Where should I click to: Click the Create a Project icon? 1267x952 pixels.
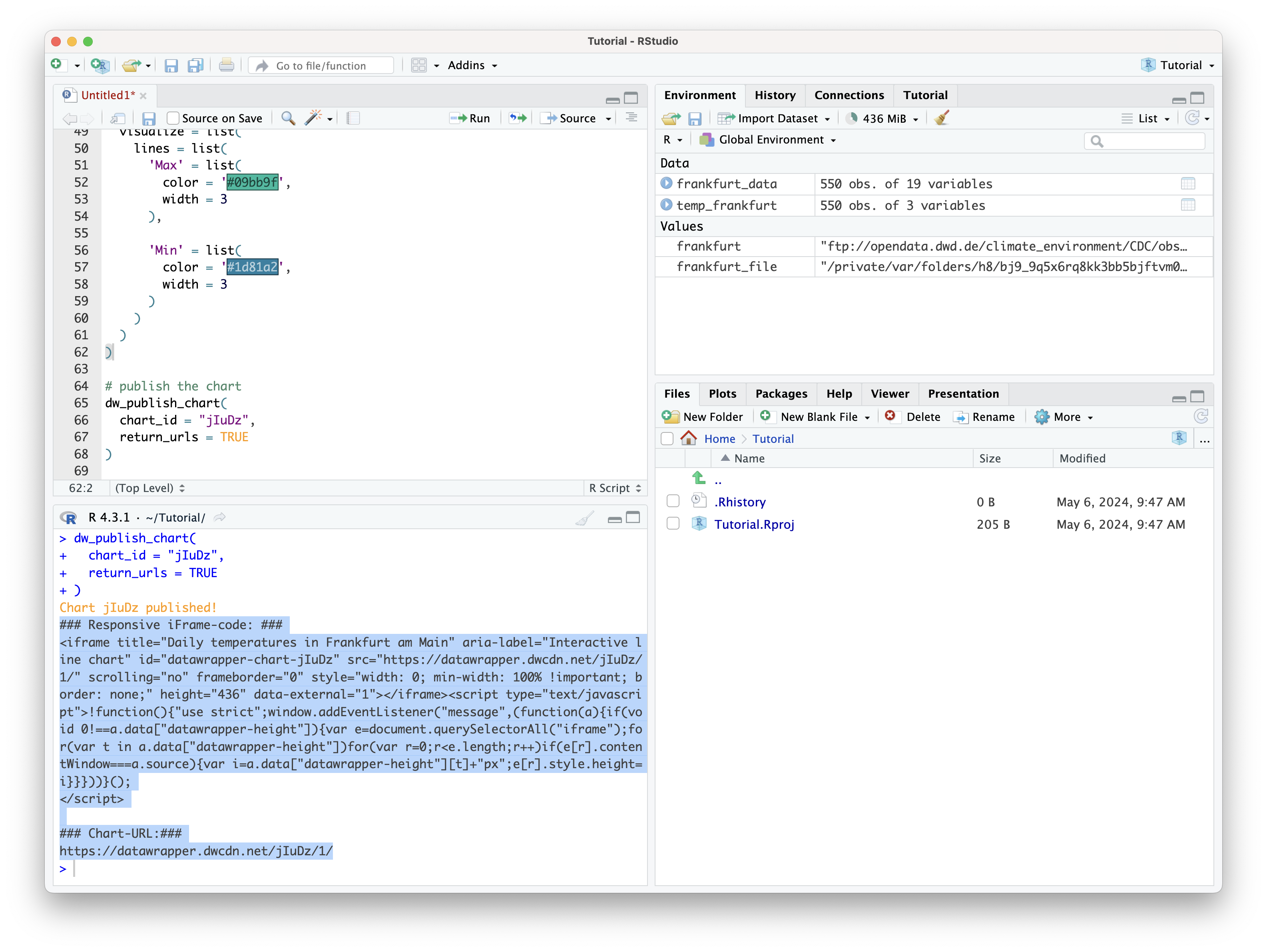100,65
